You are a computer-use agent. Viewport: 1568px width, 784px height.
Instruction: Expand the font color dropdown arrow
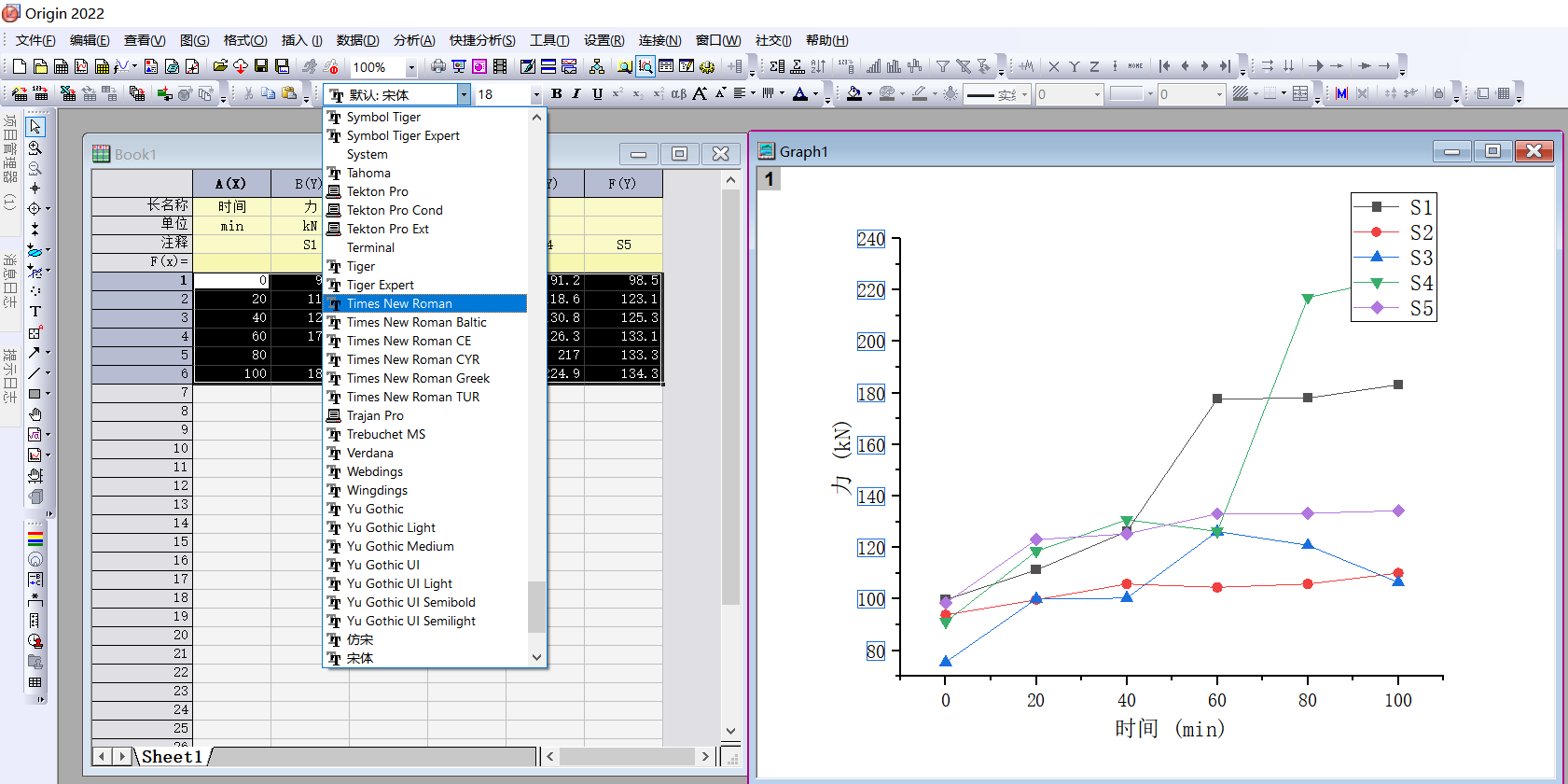(815, 94)
